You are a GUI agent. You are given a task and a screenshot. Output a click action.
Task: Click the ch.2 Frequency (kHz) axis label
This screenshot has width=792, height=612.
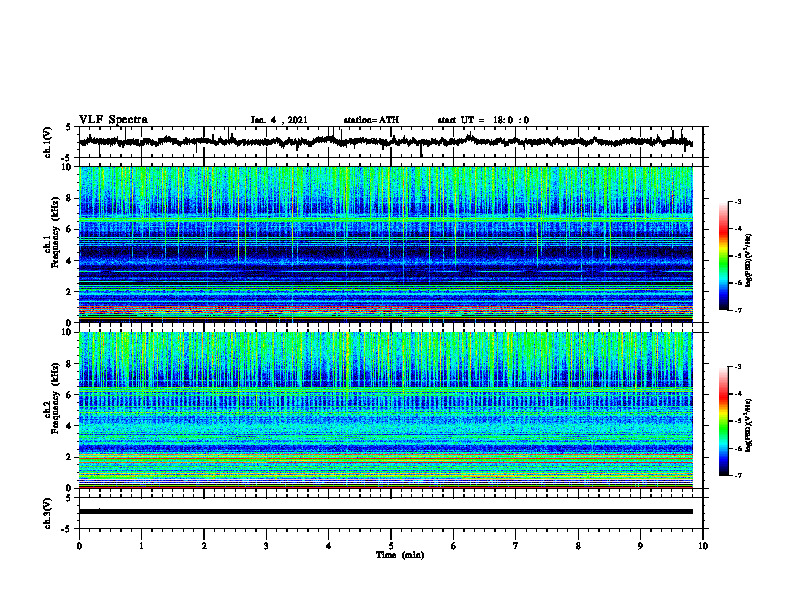point(52,398)
